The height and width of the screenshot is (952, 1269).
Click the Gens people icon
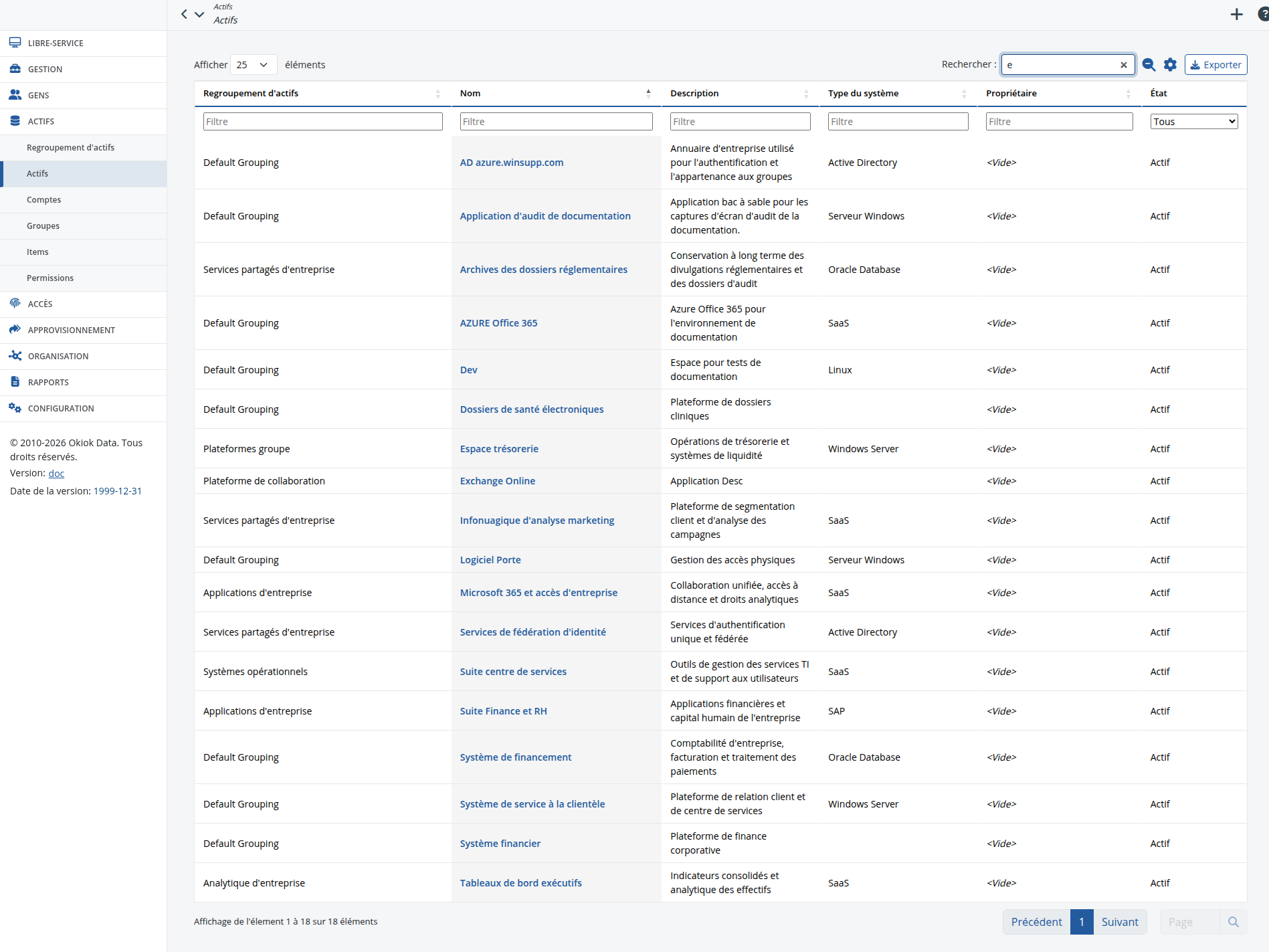pos(15,95)
